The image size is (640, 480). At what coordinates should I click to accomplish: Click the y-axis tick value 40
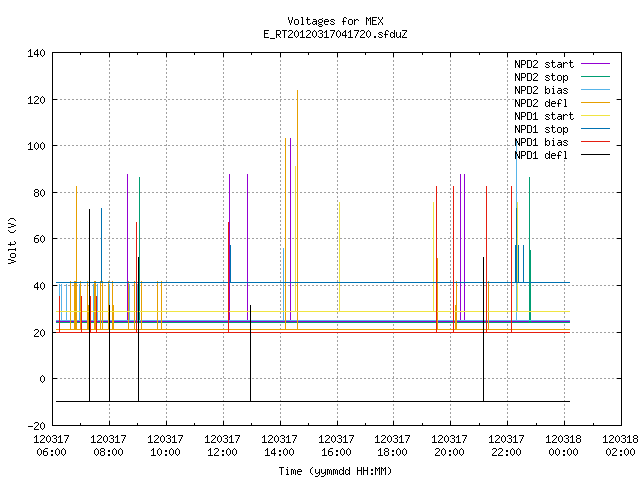pyautogui.click(x=39, y=286)
